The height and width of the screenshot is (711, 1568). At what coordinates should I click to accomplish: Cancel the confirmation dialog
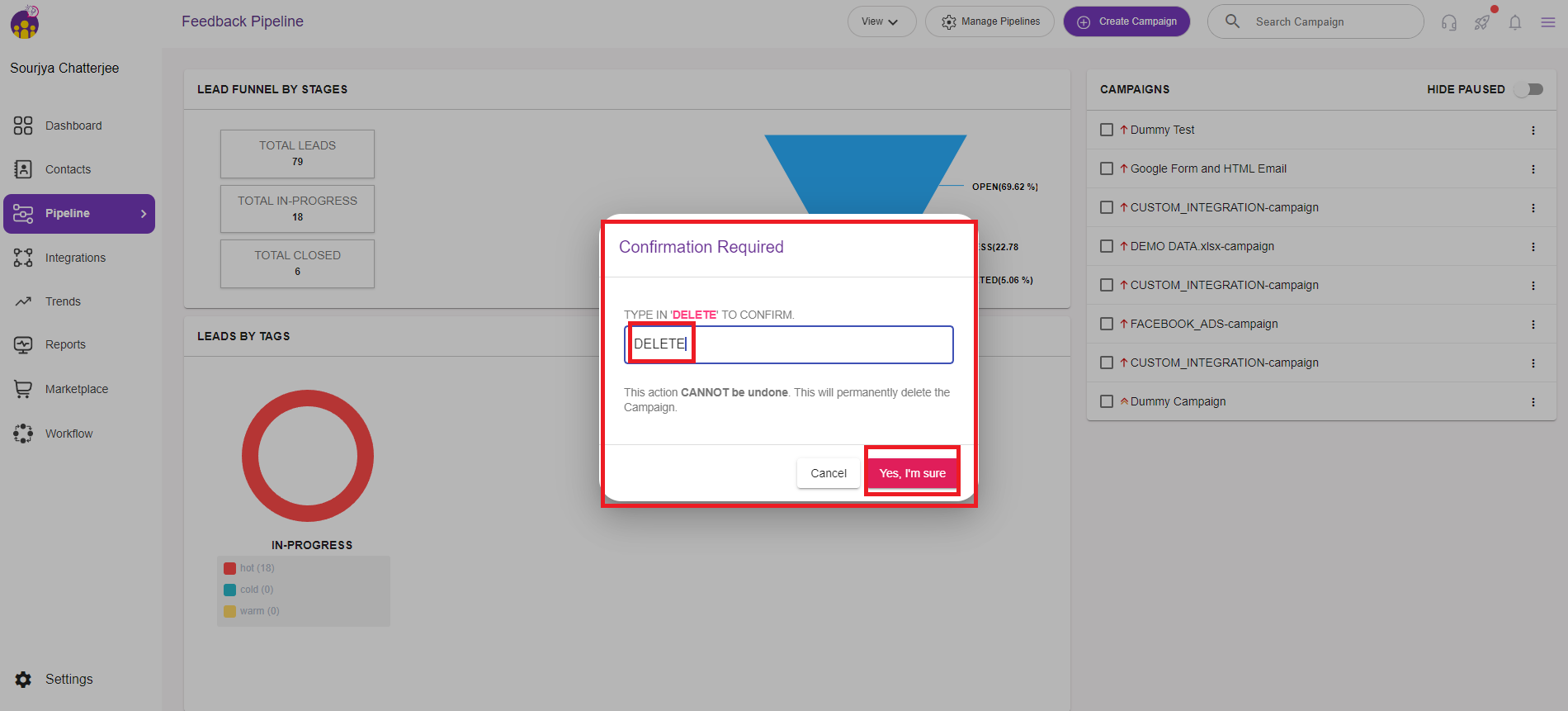(x=828, y=473)
